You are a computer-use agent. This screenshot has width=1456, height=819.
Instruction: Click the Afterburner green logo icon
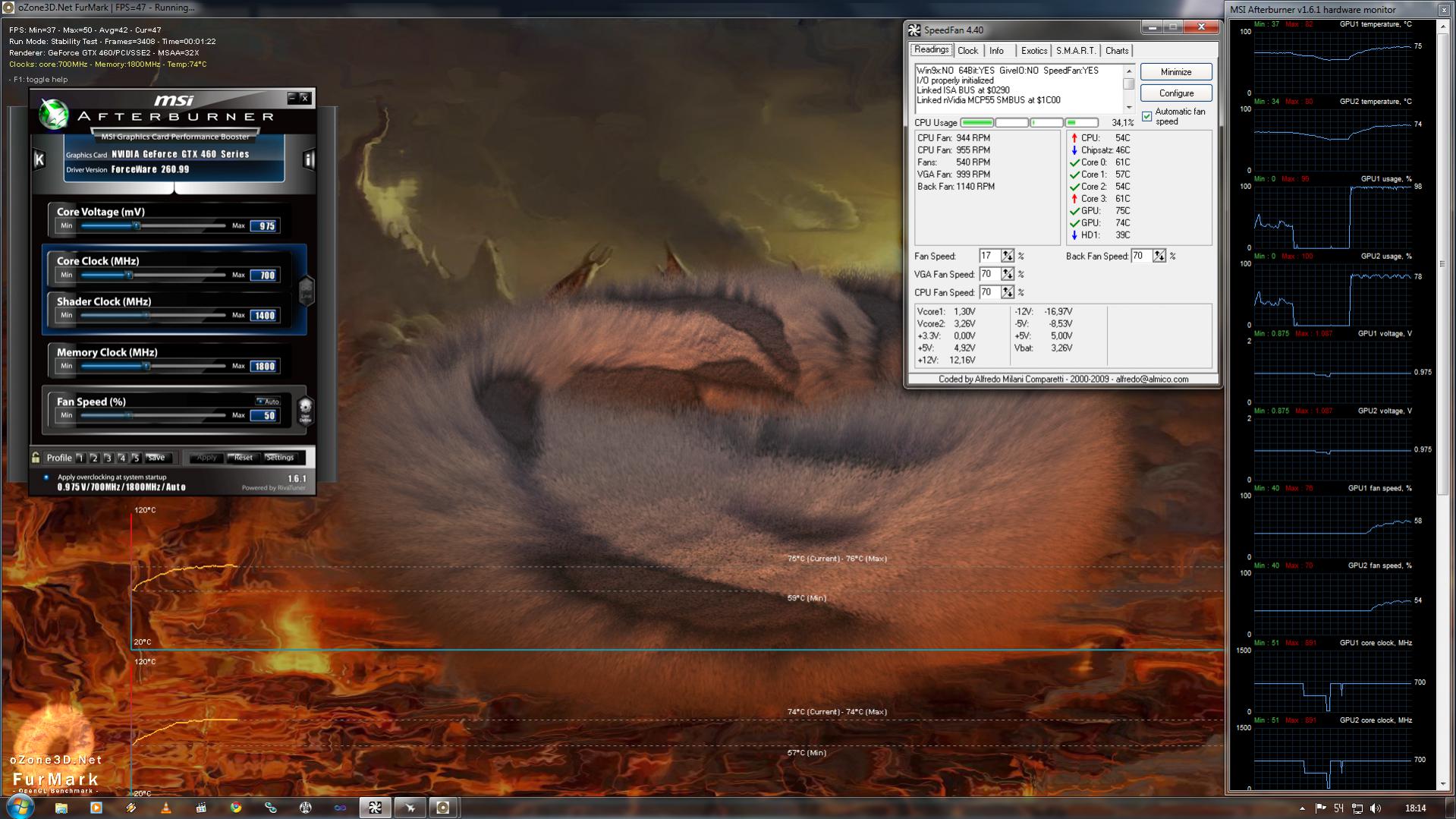tap(54, 114)
